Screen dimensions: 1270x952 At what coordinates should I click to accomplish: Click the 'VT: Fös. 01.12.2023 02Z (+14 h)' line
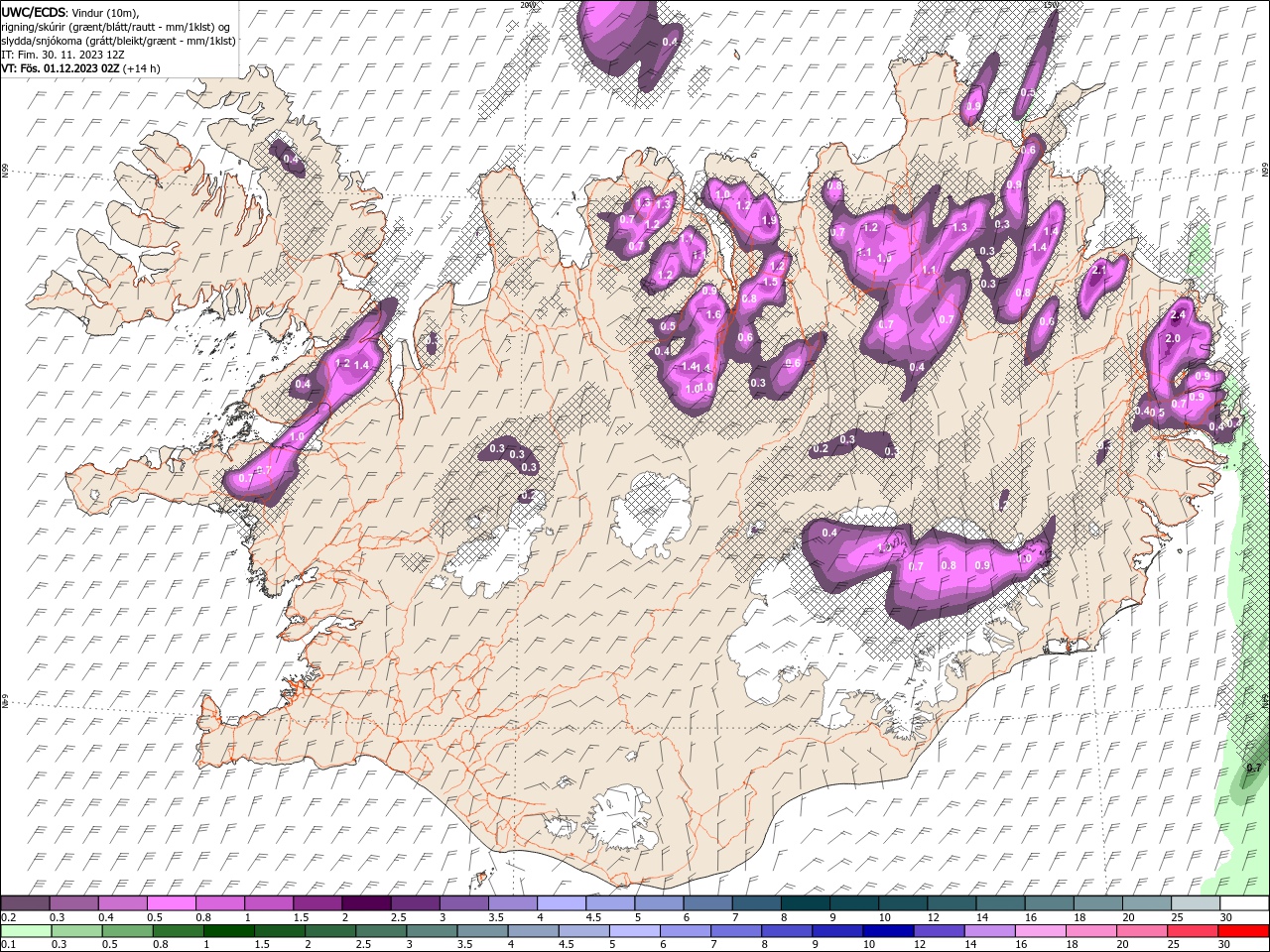81,68
